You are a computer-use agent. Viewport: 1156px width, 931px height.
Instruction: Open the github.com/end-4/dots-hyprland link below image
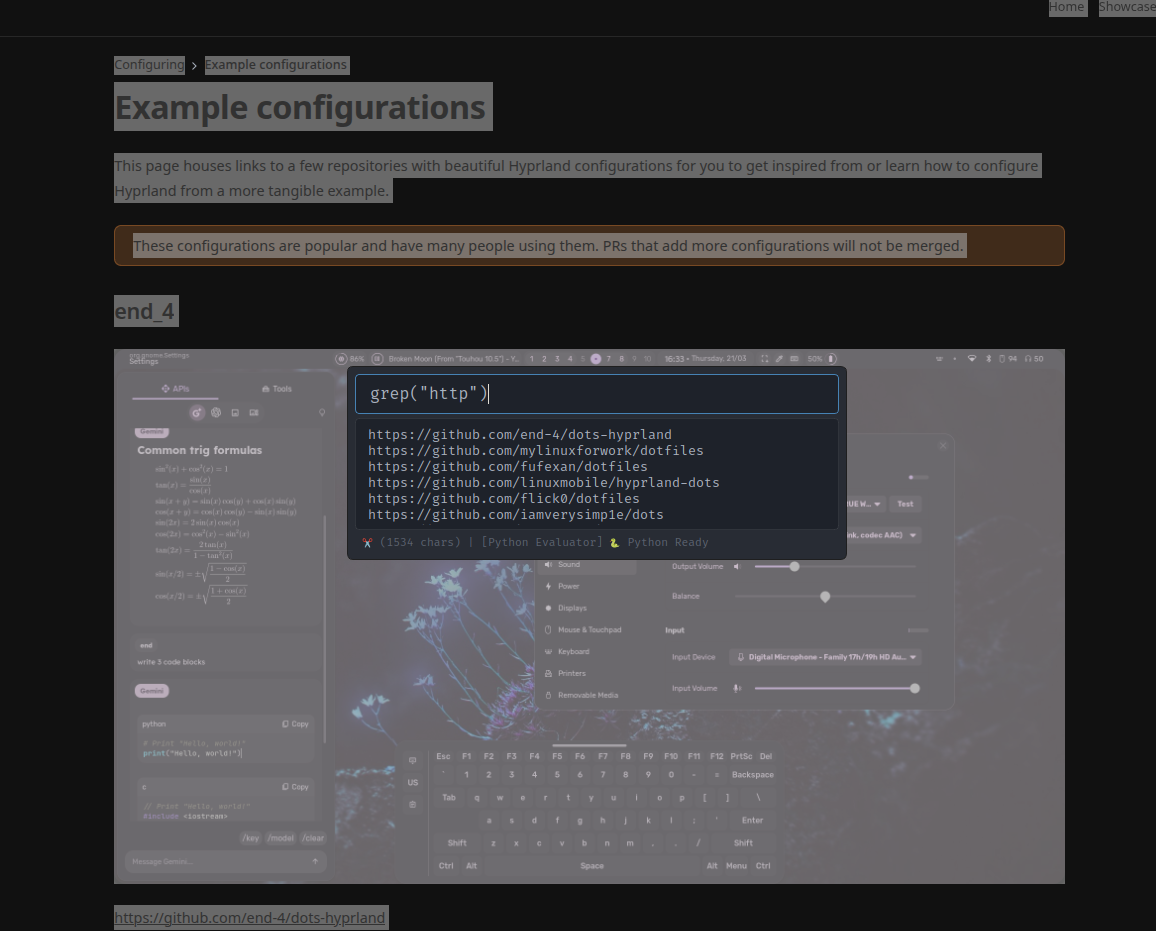250,918
